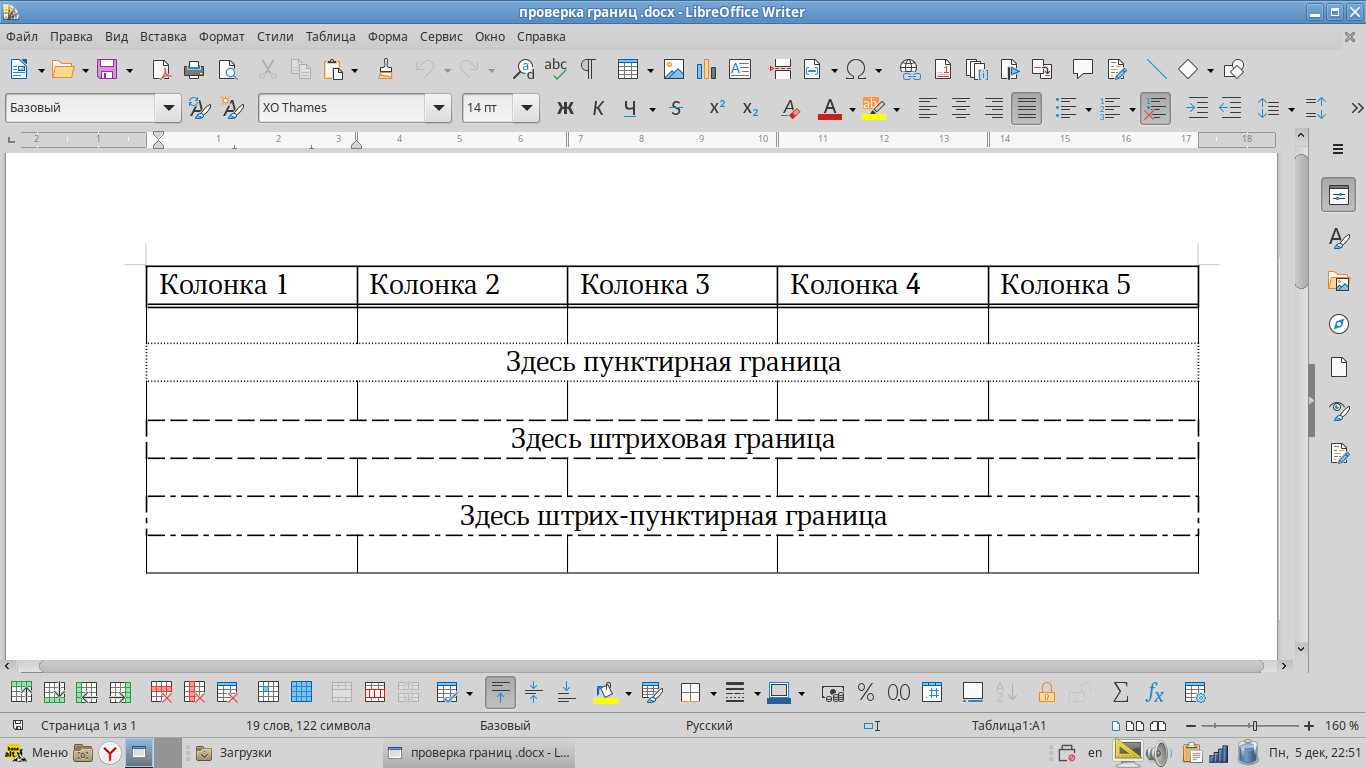This screenshot has width=1366, height=768.
Task: Insert rows above in the table toolbar
Action: point(21,692)
